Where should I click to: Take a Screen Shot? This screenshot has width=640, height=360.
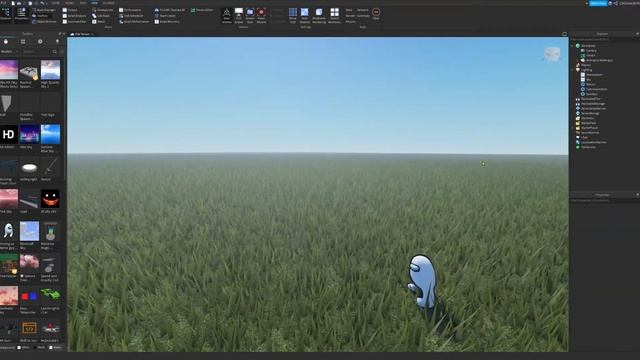pos(250,16)
